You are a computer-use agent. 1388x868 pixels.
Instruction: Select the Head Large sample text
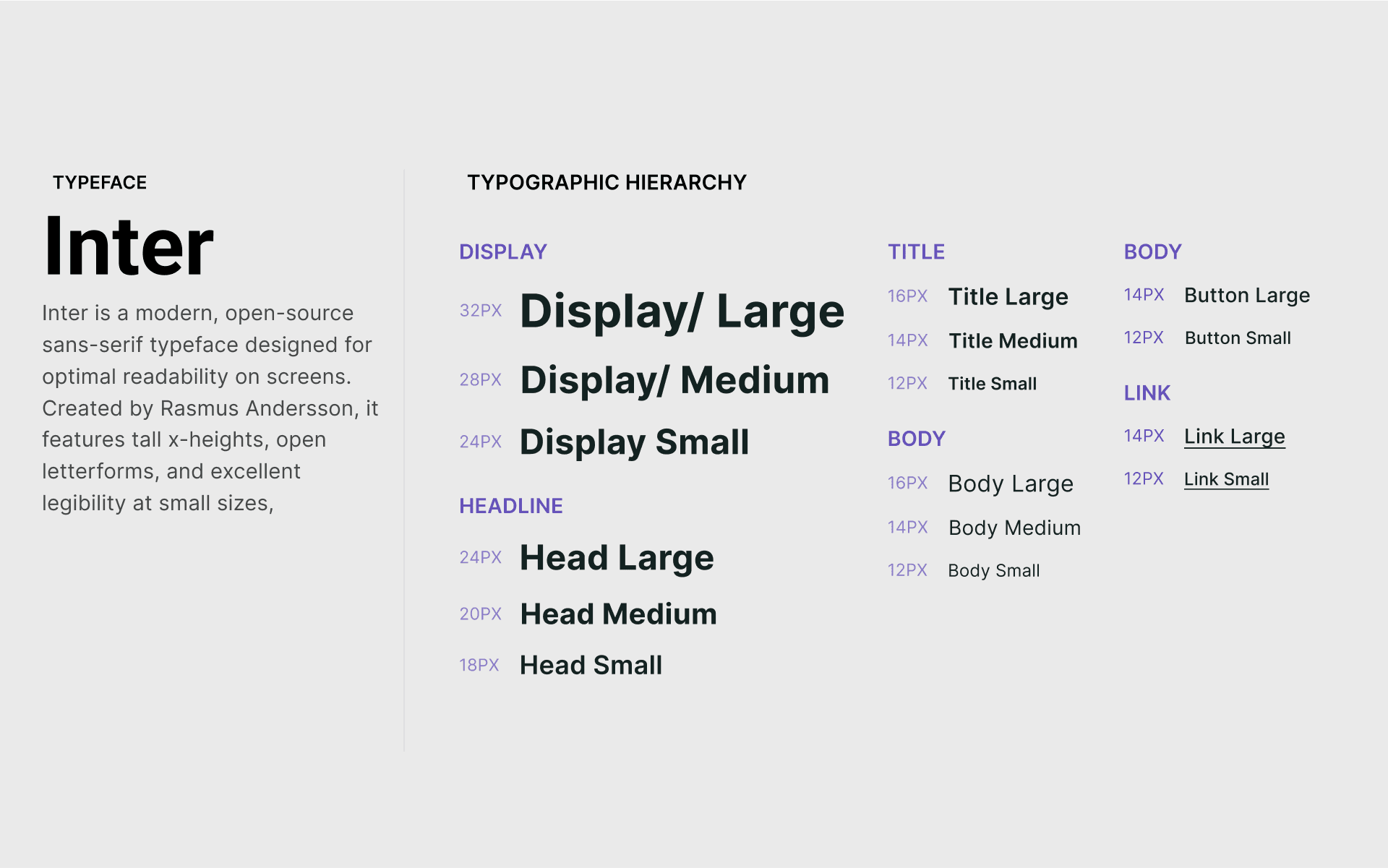(x=617, y=558)
